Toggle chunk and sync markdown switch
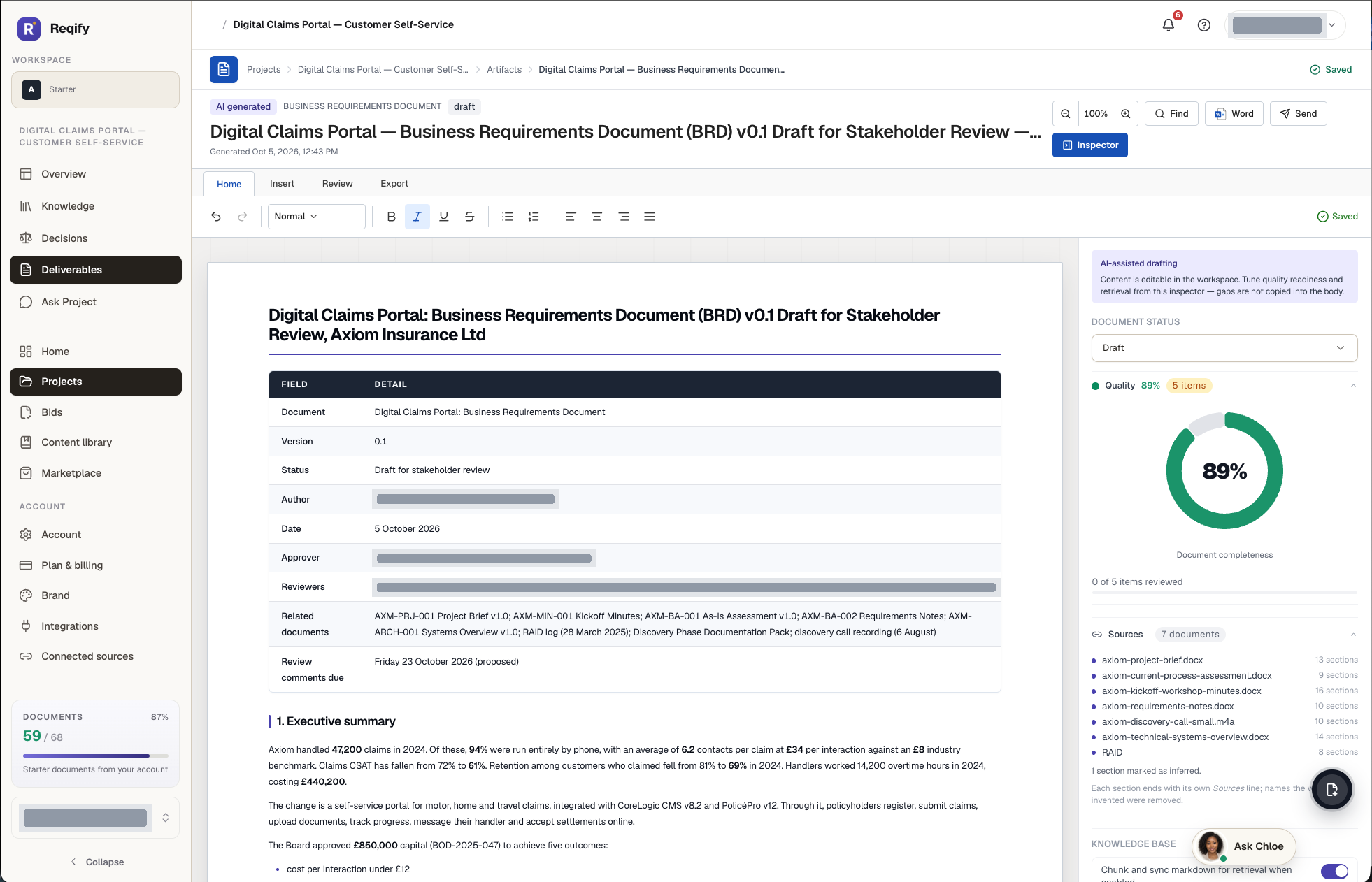This screenshot has height=882, width=1372. [x=1334, y=871]
